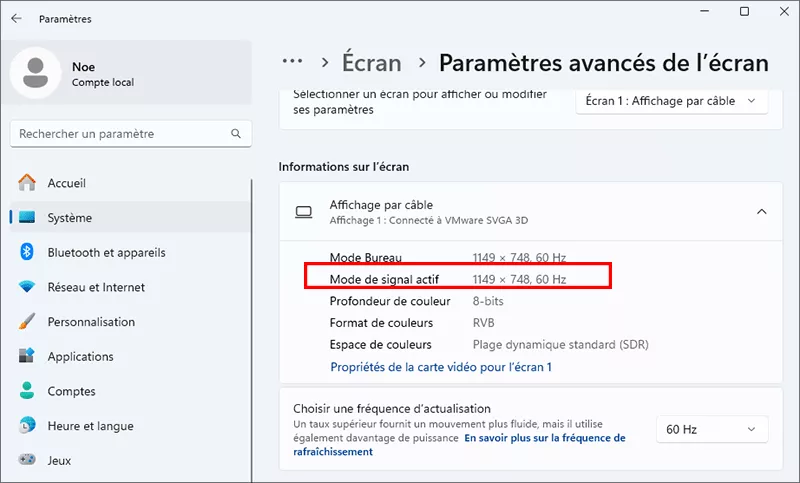The height and width of the screenshot is (483, 800).
Task: Open Accueil in the sidebar
Action: 130,183
